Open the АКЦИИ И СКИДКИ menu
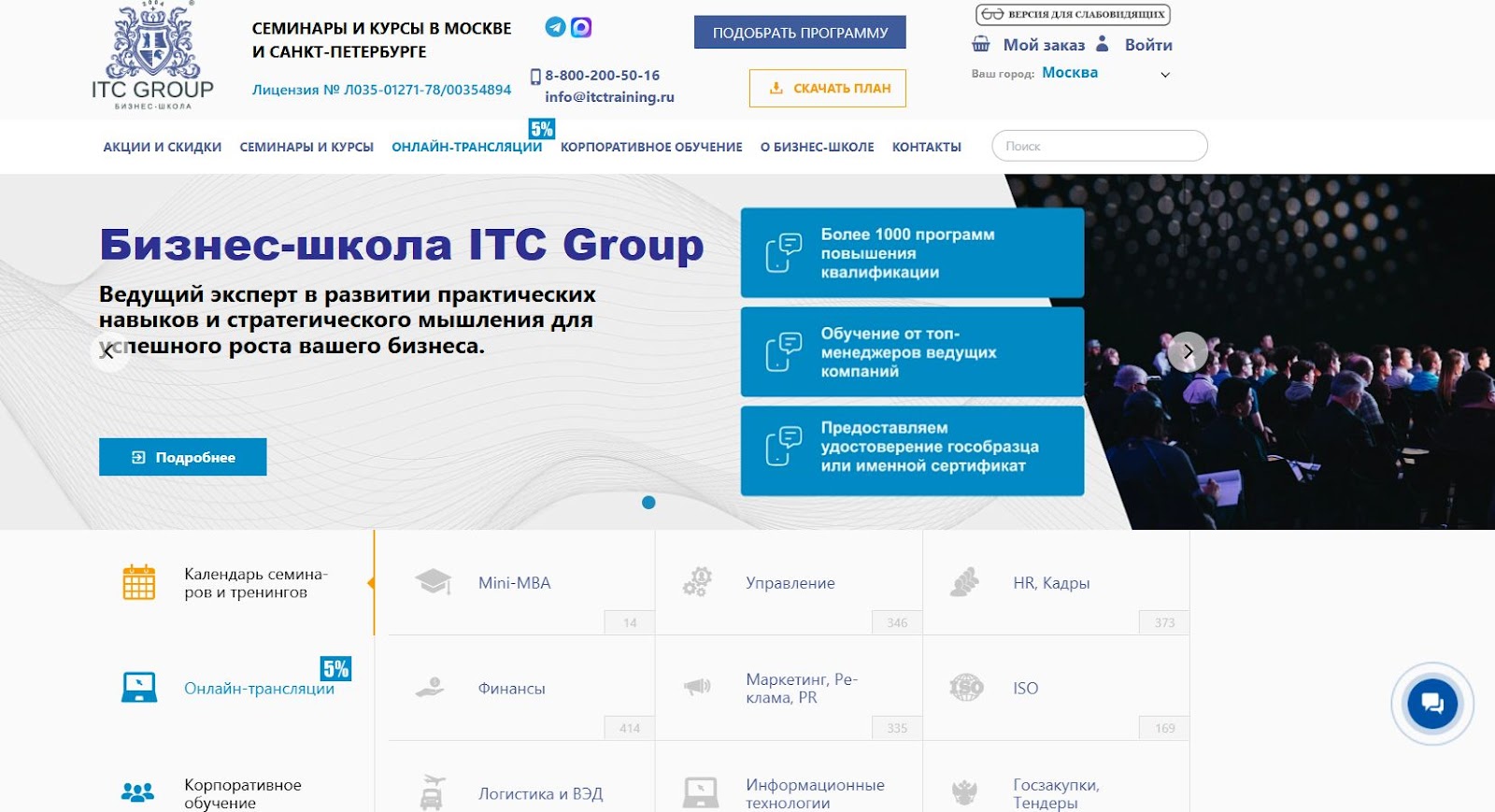The height and width of the screenshot is (812, 1495). (163, 147)
